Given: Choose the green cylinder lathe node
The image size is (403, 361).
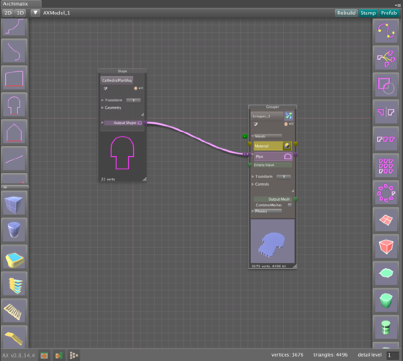Looking at the screenshot, I should click(386, 327).
